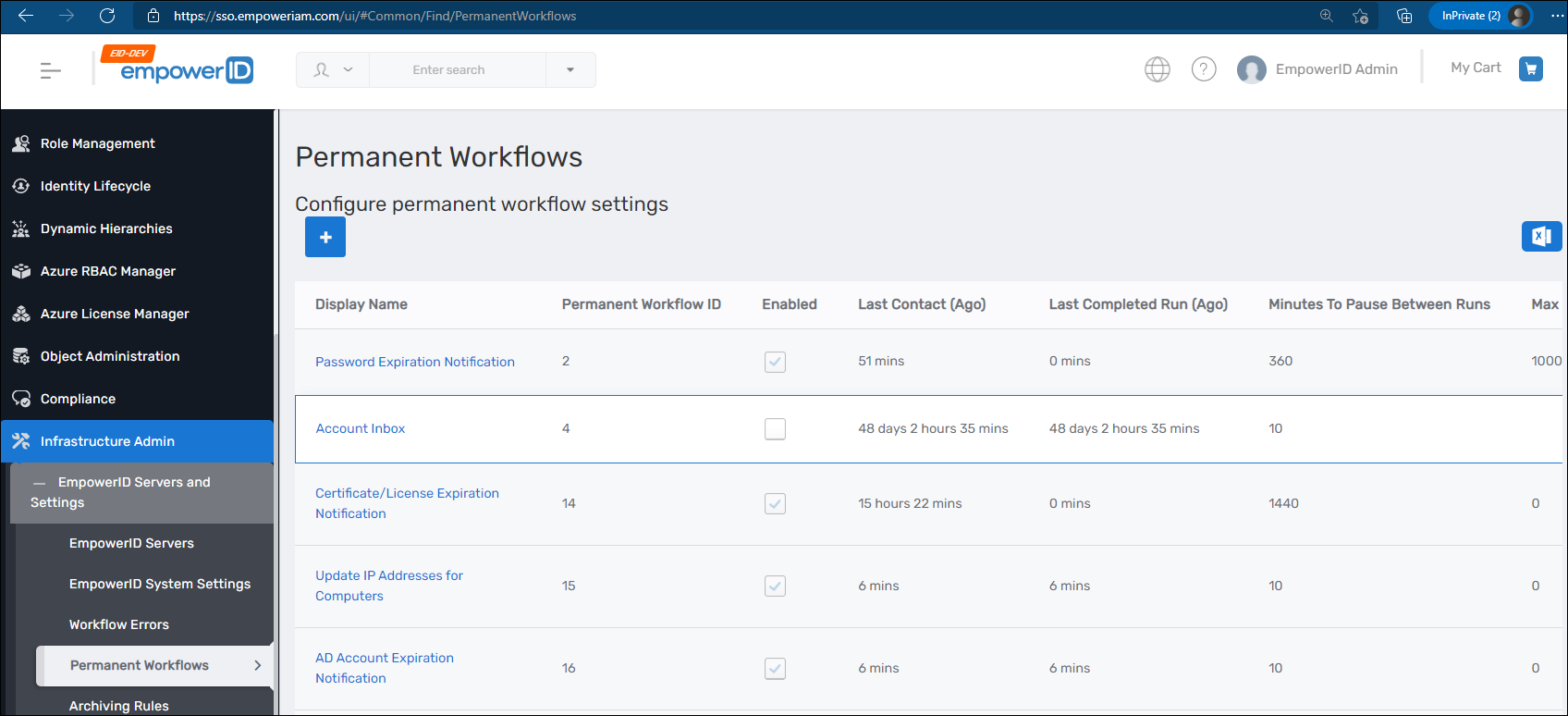Click the browser forward arrow
The height and width of the screenshot is (716, 1568).
click(67, 16)
